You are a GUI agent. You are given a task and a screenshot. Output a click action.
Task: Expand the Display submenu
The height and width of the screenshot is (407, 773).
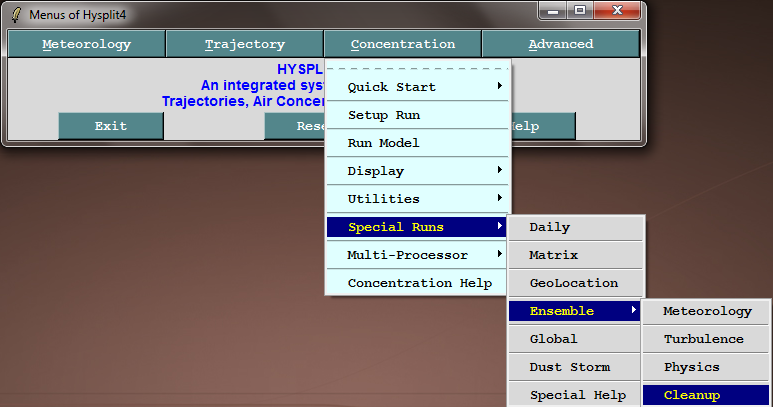tap(417, 171)
